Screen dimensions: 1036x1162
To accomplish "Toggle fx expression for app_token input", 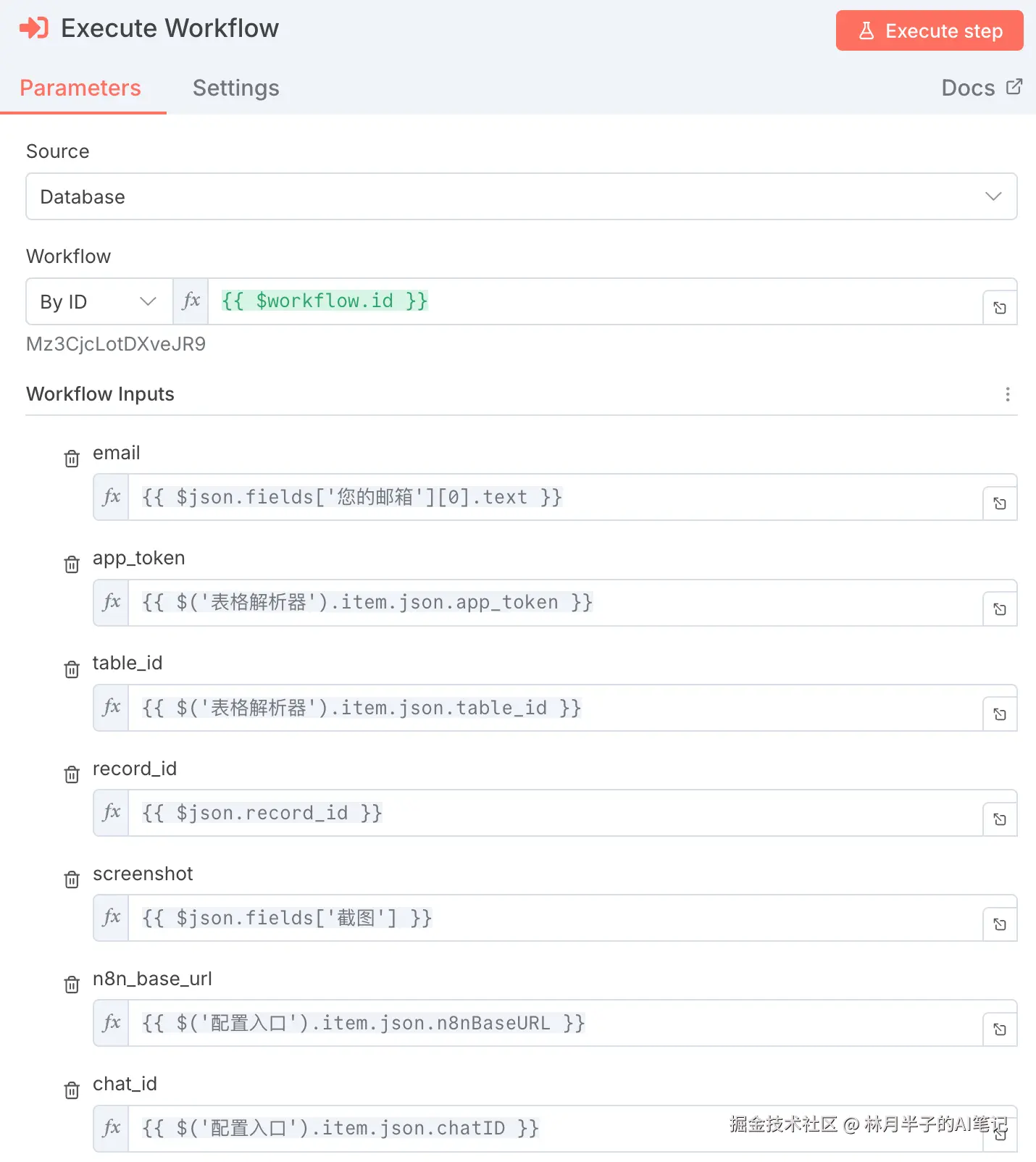I will tap(112, 602).
